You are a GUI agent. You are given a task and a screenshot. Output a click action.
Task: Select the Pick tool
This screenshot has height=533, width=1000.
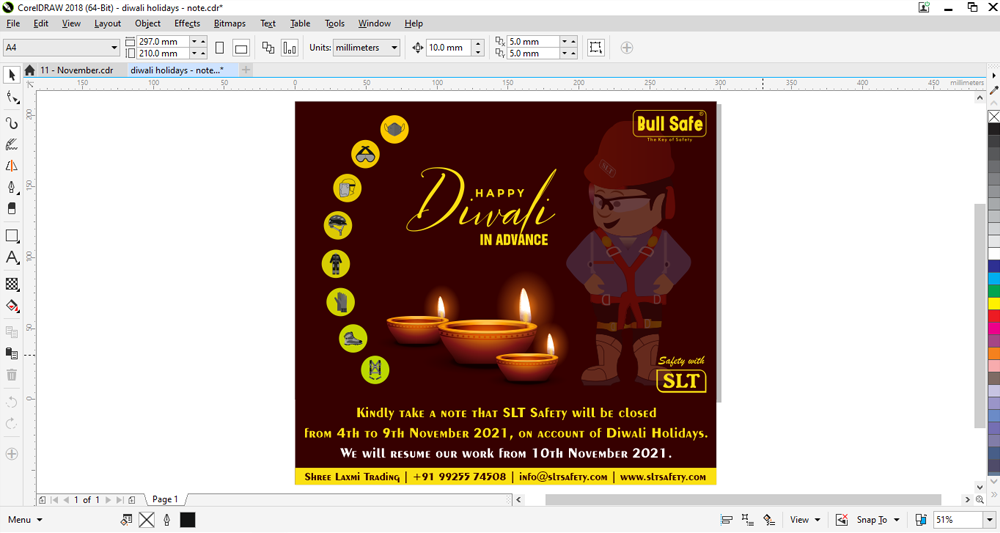11,75
